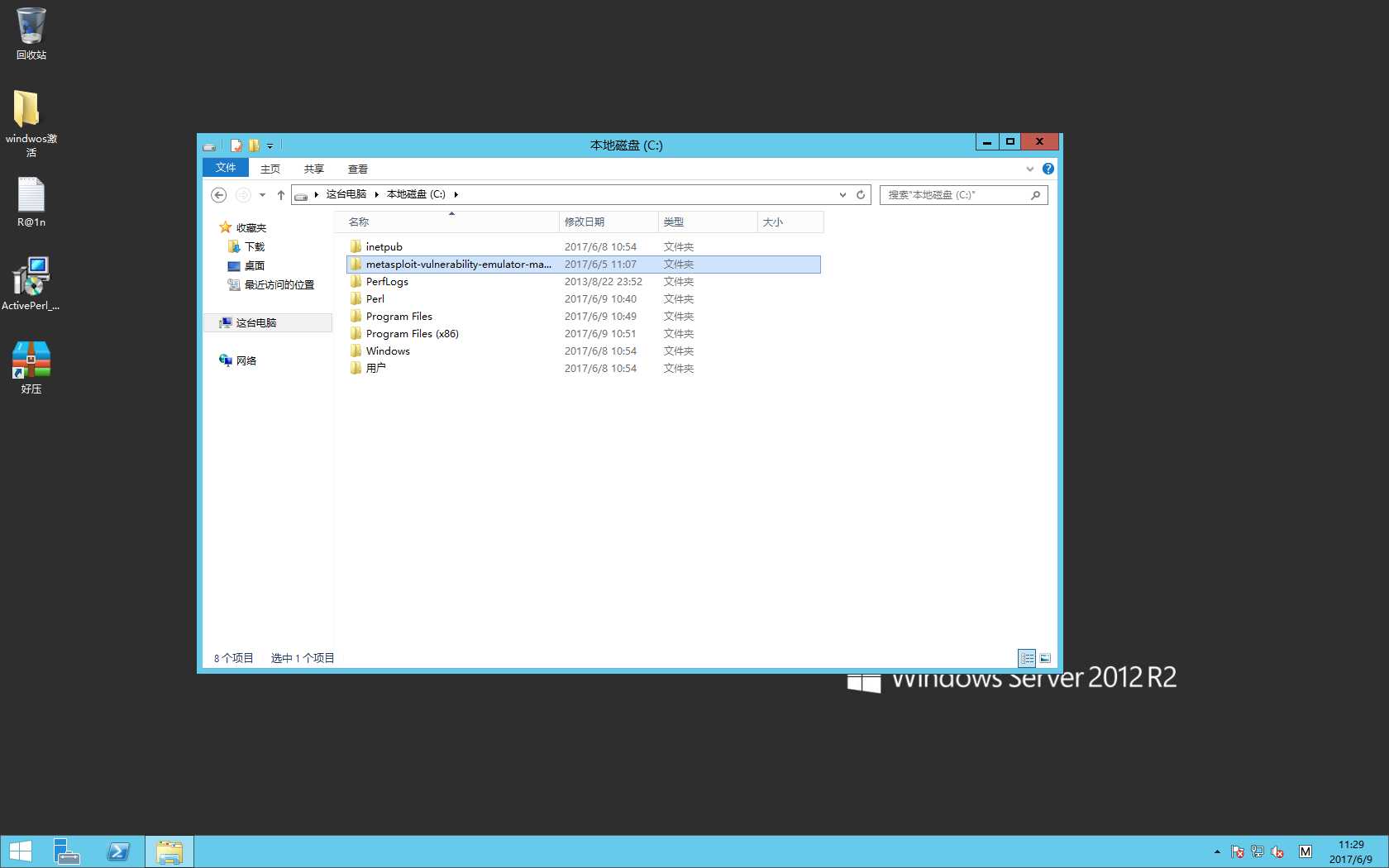Go up one level with Up arrow
The height and width of the screenshot is (868, 1389).
pos(281,195)
